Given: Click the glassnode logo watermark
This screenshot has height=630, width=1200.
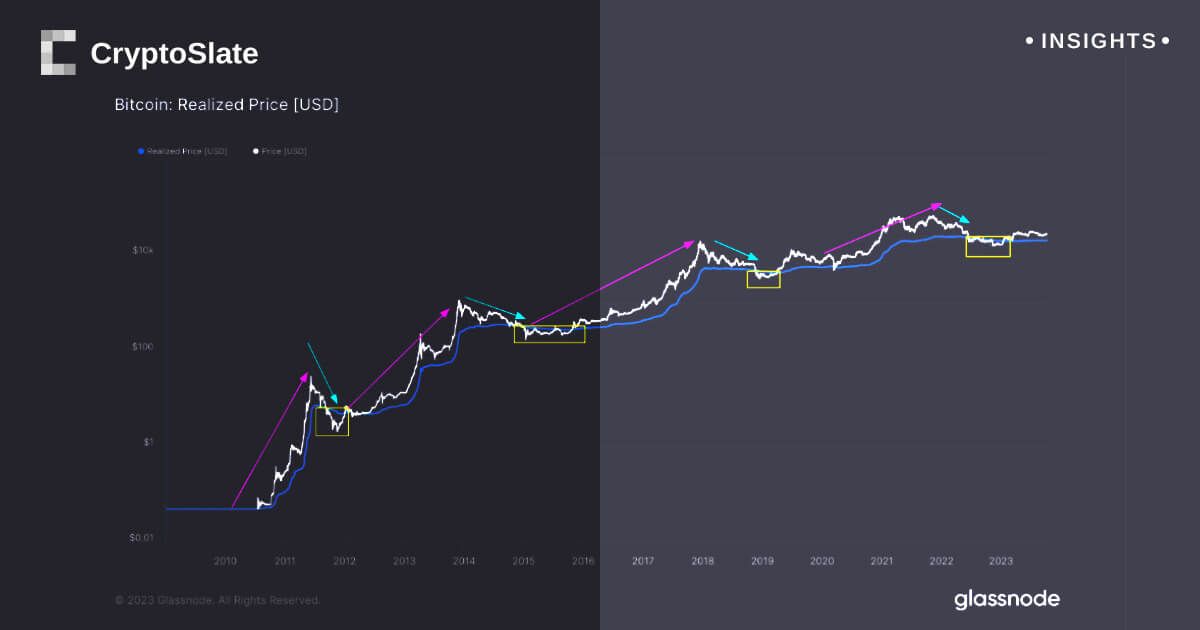Looking at the screenshot, I should (1006, 599).
